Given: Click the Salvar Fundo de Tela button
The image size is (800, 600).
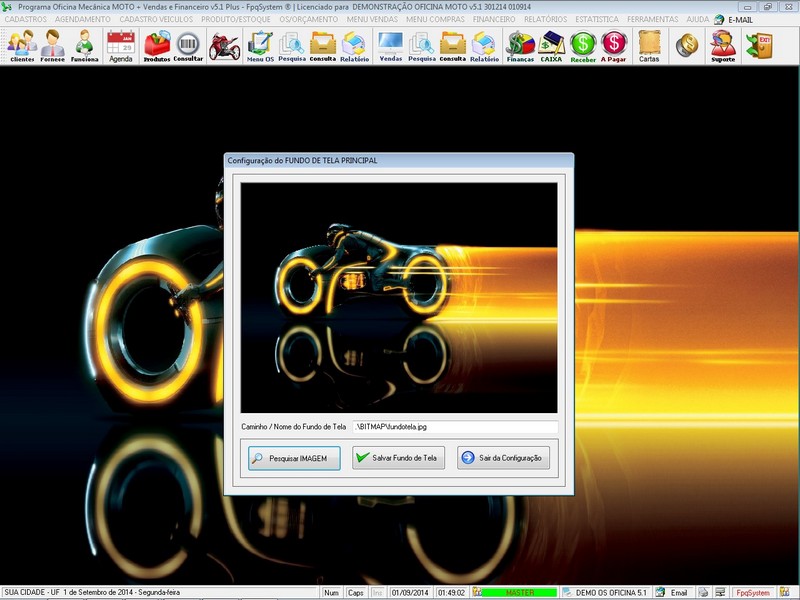Looking at the screenshot, I should point(398,458).
